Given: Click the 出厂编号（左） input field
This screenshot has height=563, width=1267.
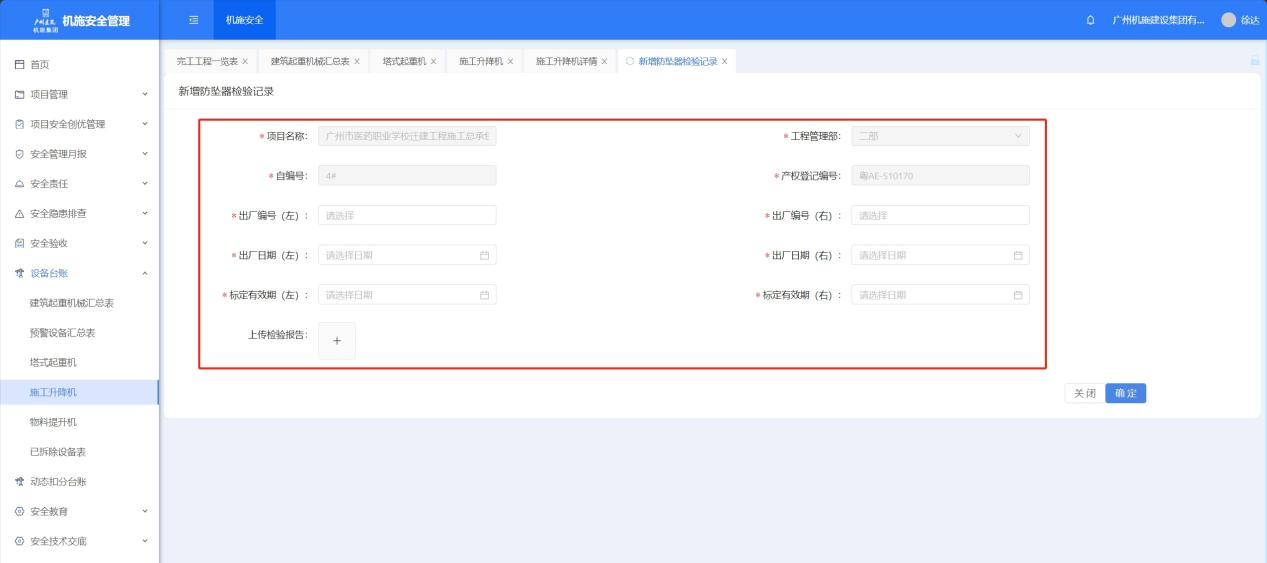Looking at the screenshot, I should 407,215.
